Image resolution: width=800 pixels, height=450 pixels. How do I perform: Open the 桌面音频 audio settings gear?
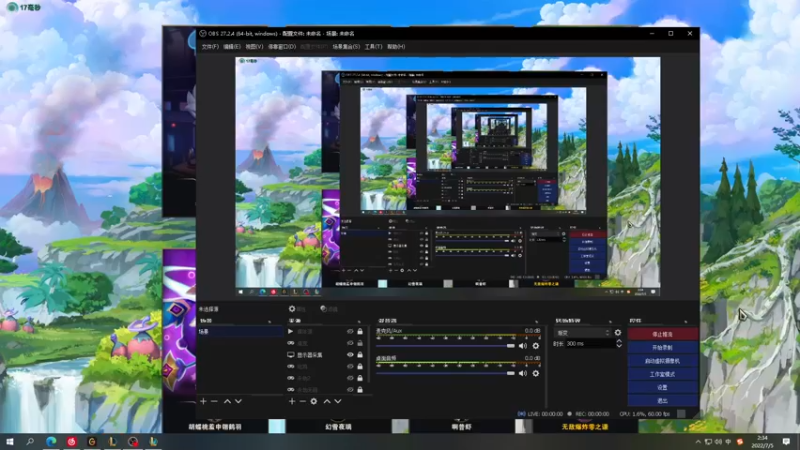(536, 373)
